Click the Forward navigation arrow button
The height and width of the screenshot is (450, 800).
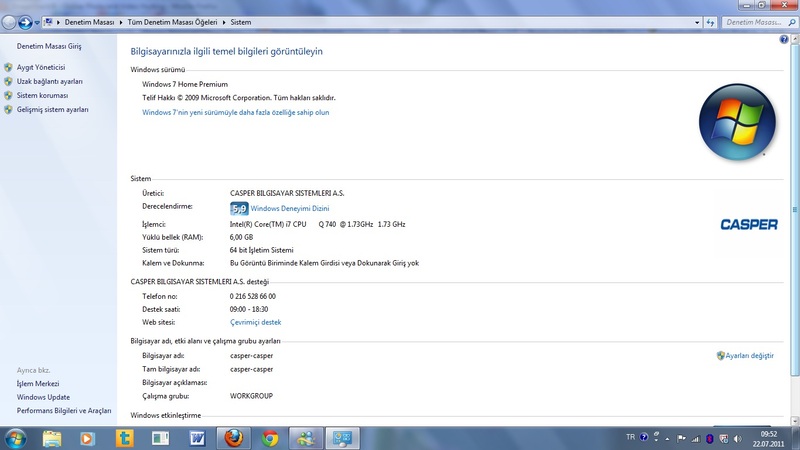pos(25,22)
